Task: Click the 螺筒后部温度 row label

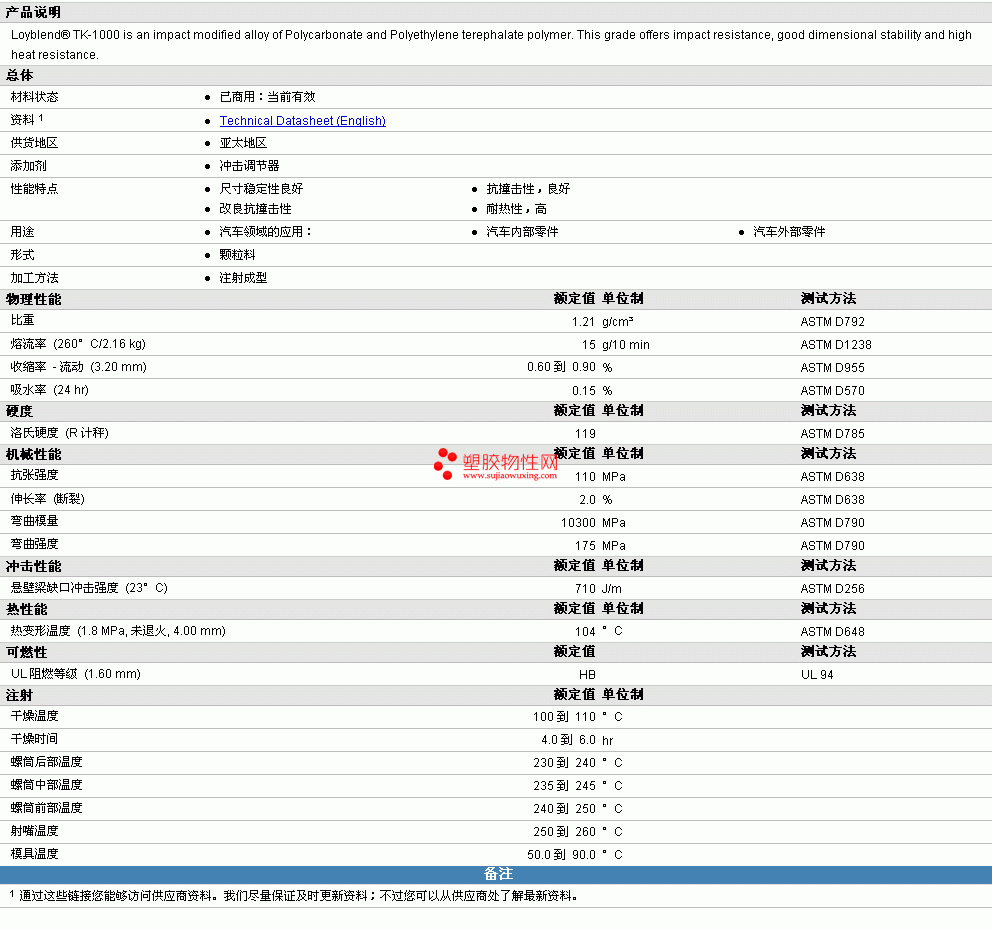Action: [x=47, y=762]
